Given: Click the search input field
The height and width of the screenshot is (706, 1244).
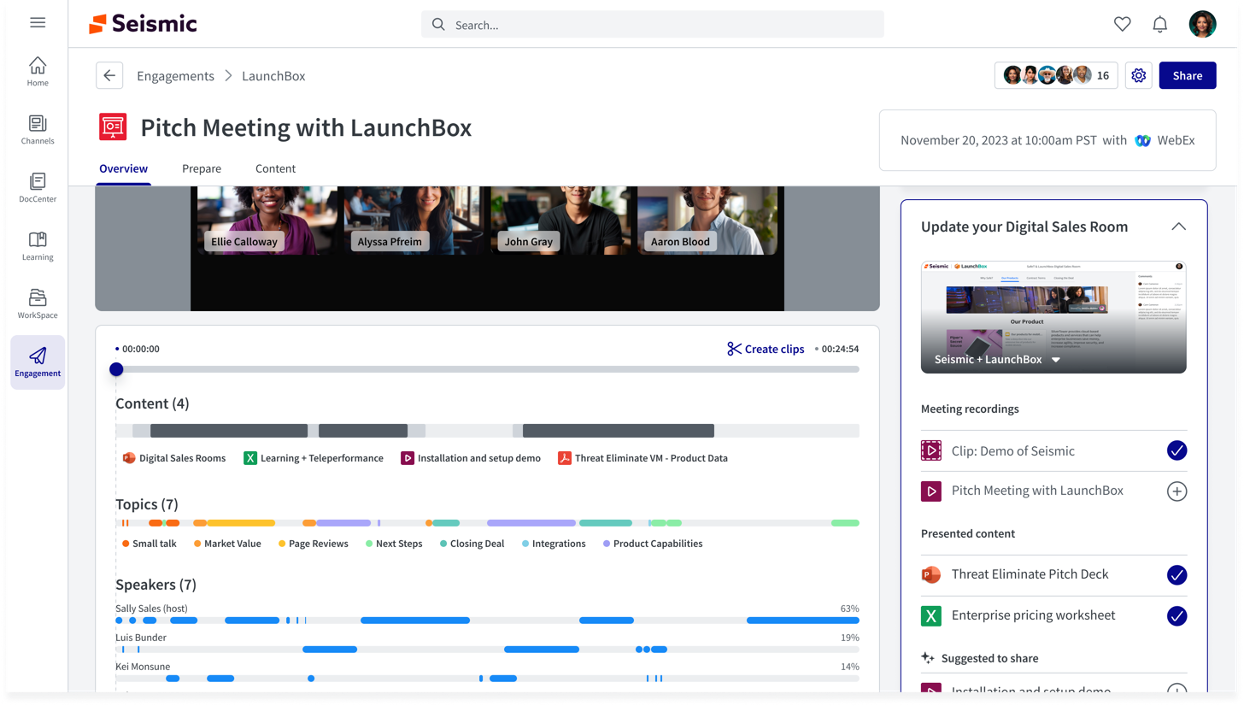Looking at the screenshot, I should pos(652,25).
